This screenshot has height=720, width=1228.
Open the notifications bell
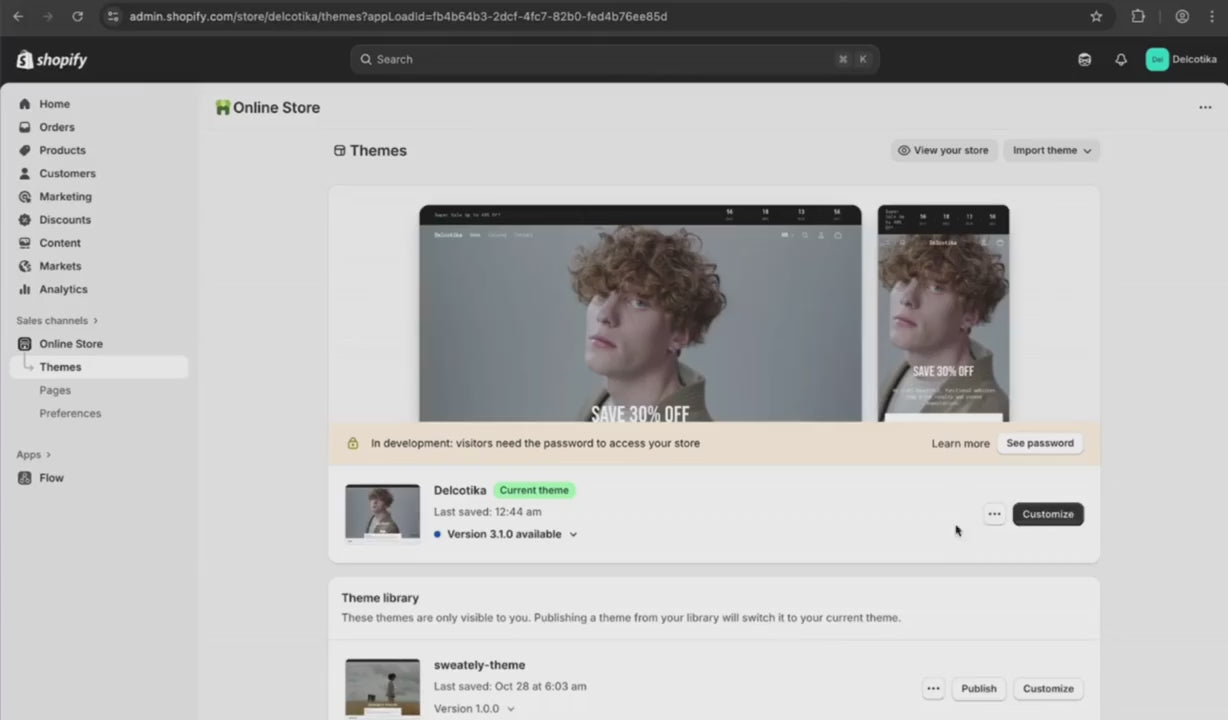click(x=1120, y=60)
